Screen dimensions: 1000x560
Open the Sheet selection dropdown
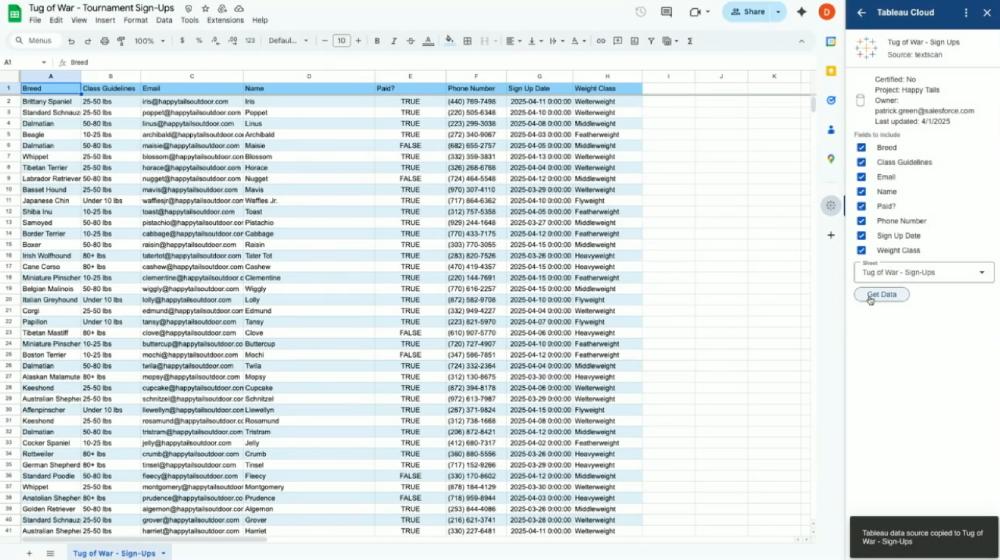tap(924, 272)
